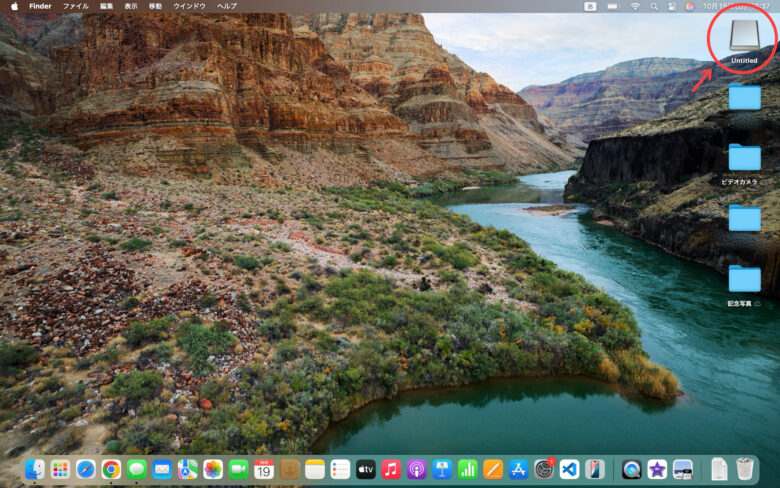
Task: Open the ウインドウ menu
Action: [x=189, y=6]
